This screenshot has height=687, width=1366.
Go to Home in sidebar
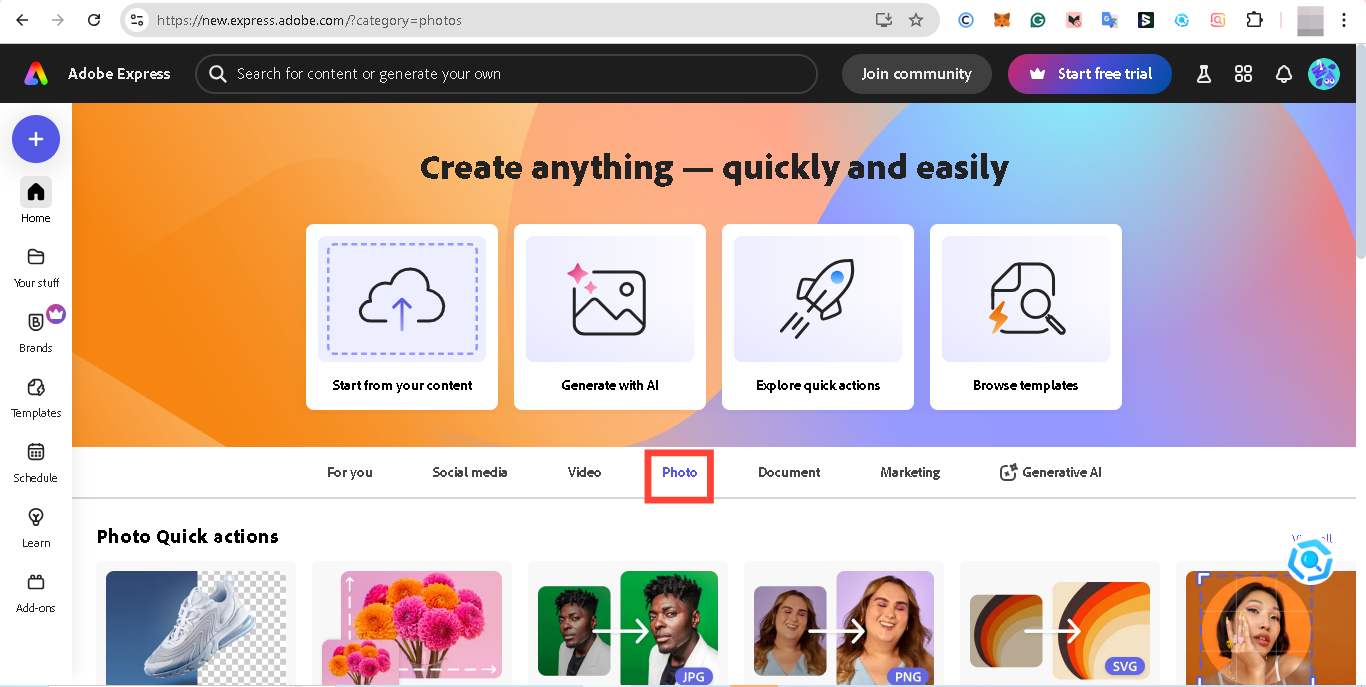[x=36, y=201]
